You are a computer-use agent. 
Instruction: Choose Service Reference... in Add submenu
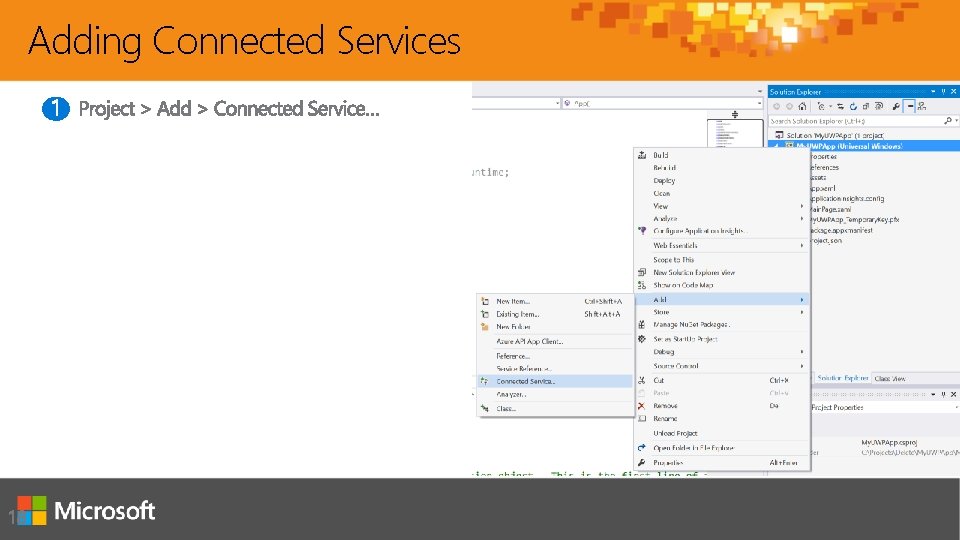pyautogui.click(x=524, y=369)
